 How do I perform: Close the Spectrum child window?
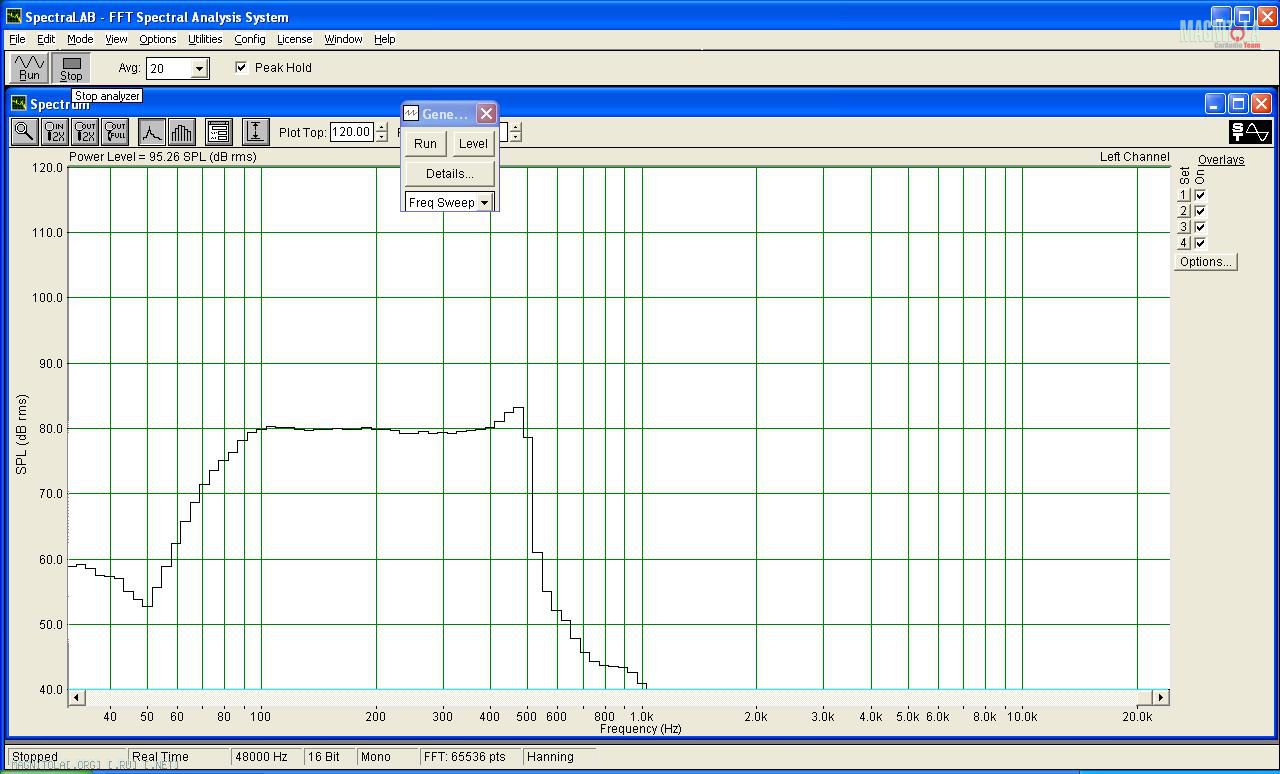[x=1262, y=103]
